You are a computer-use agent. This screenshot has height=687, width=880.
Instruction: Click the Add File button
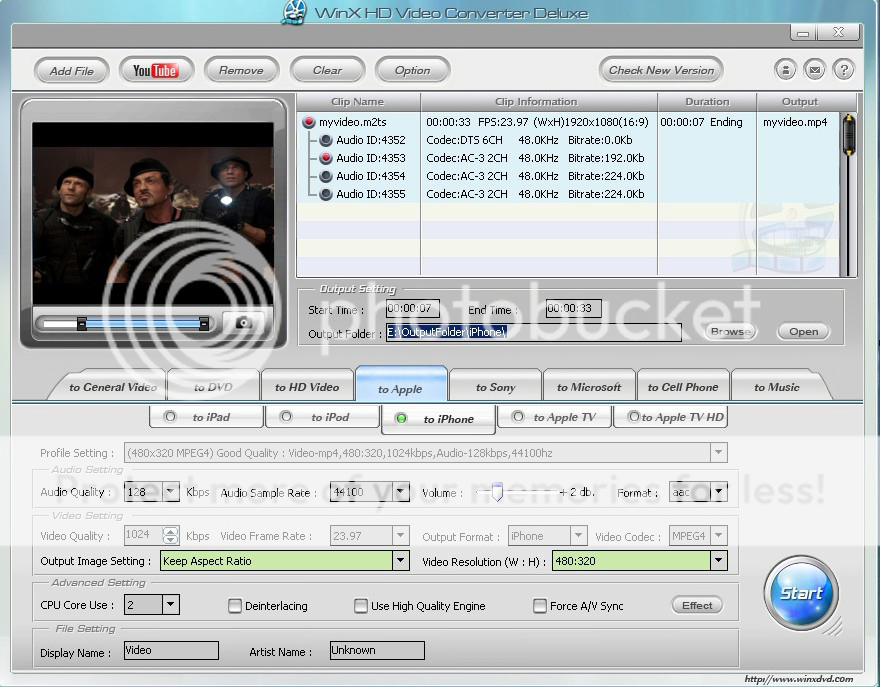point(71,71)
